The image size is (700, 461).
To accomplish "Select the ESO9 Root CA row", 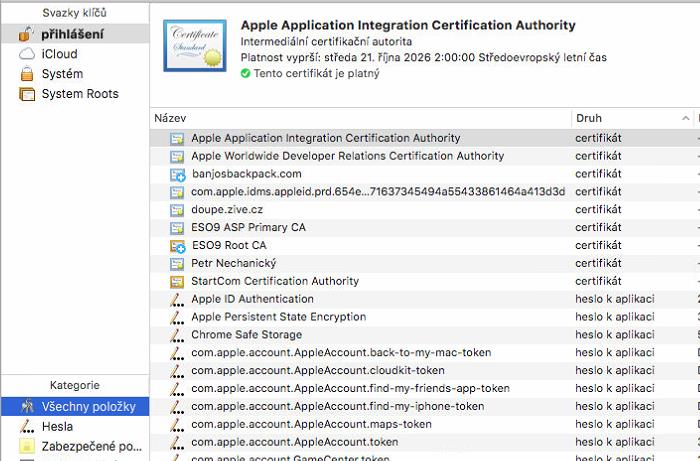I will pyautogui.click(x=425, y=245).
